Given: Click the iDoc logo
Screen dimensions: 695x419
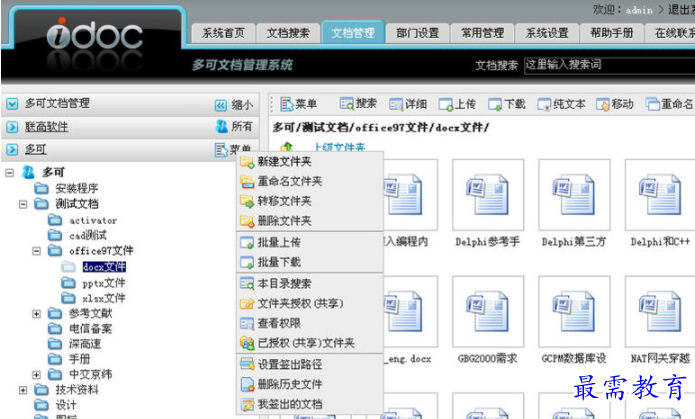Looking at the screenshot, I should 95,34.
